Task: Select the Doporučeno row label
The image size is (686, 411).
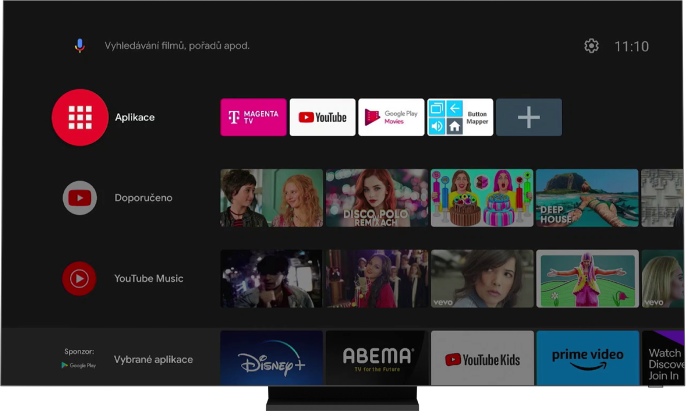Action: (144, 198)
